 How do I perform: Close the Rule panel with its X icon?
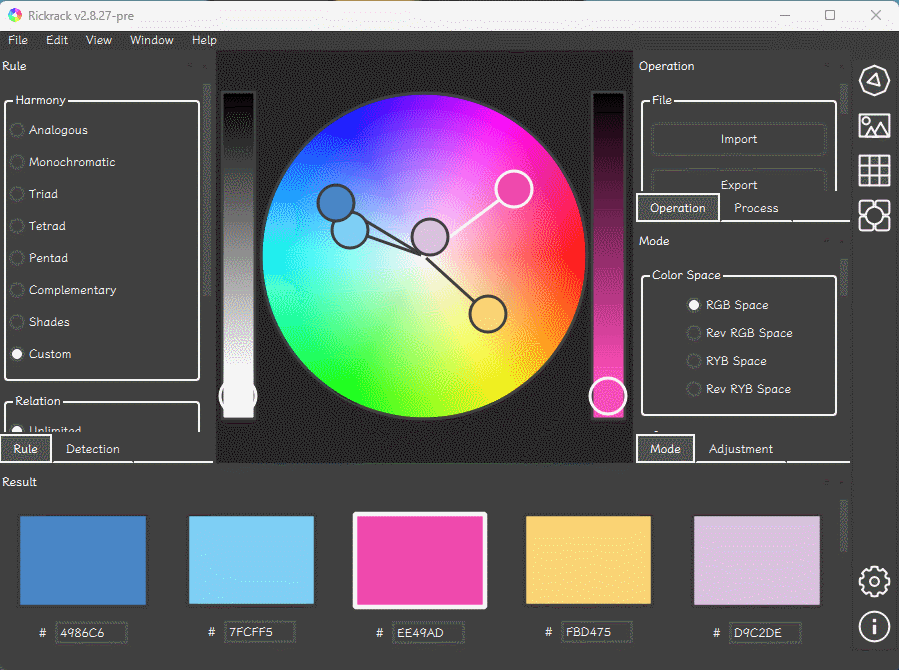[x=206, y=66]
